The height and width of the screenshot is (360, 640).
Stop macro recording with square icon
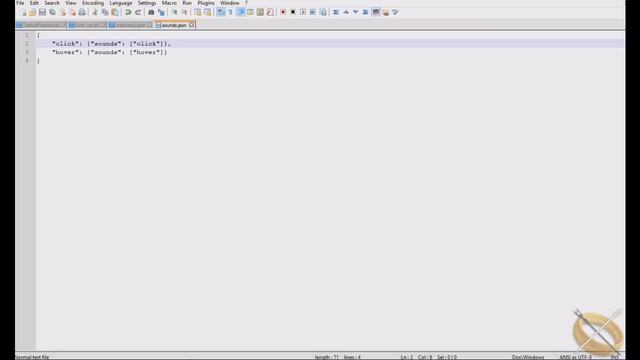[293, 12]
